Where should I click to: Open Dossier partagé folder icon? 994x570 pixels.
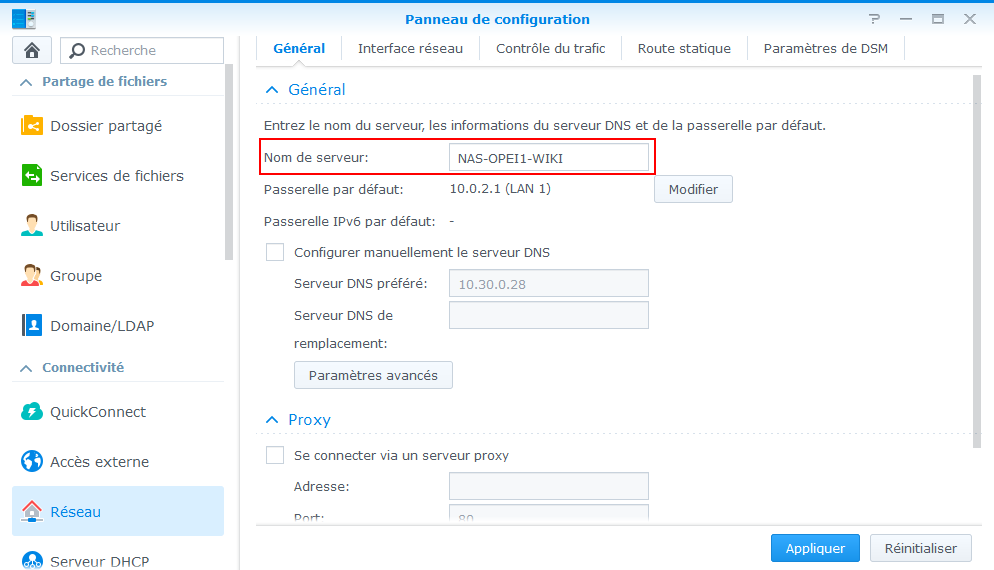click(32, 126)
